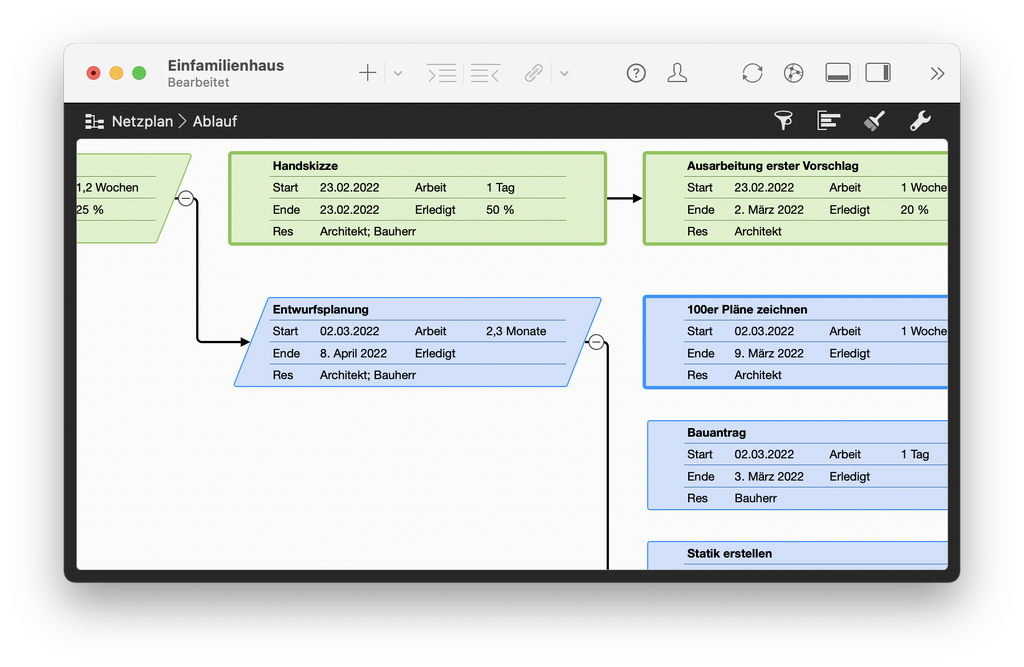Screen dimensions: 1024x667
Task: Click the network globe icon in toolbar
Action: [x=794, y=73]
